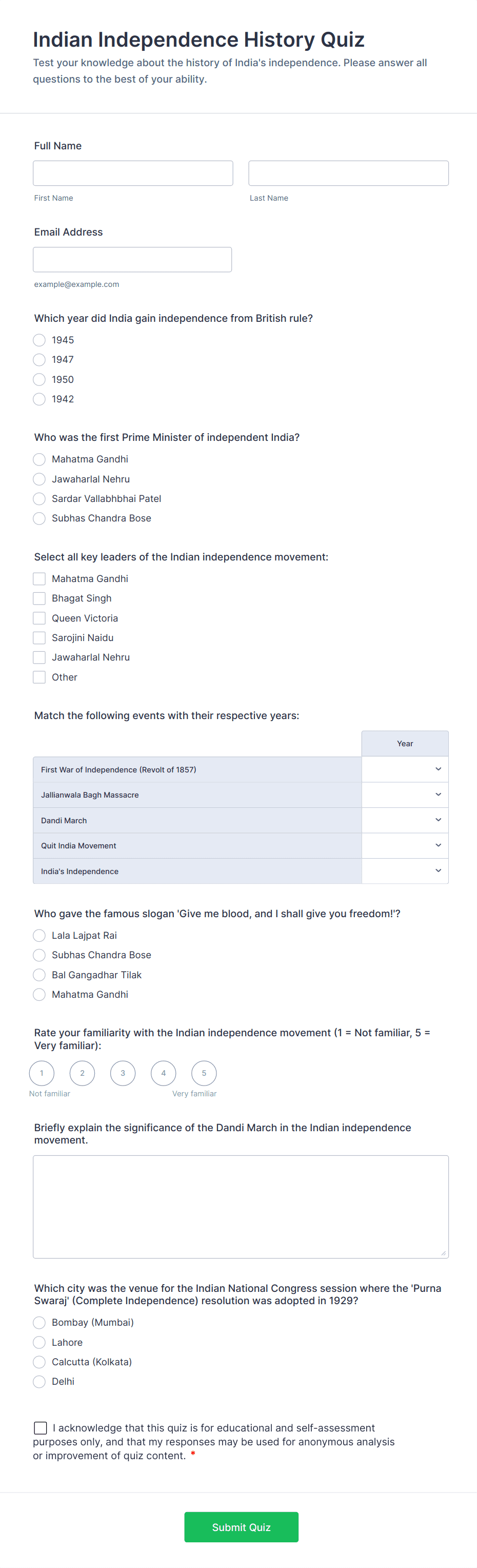Viewport: 477px width, 1568px height.
Task: Select the 1947 independence year option
Action: [39, 360]
